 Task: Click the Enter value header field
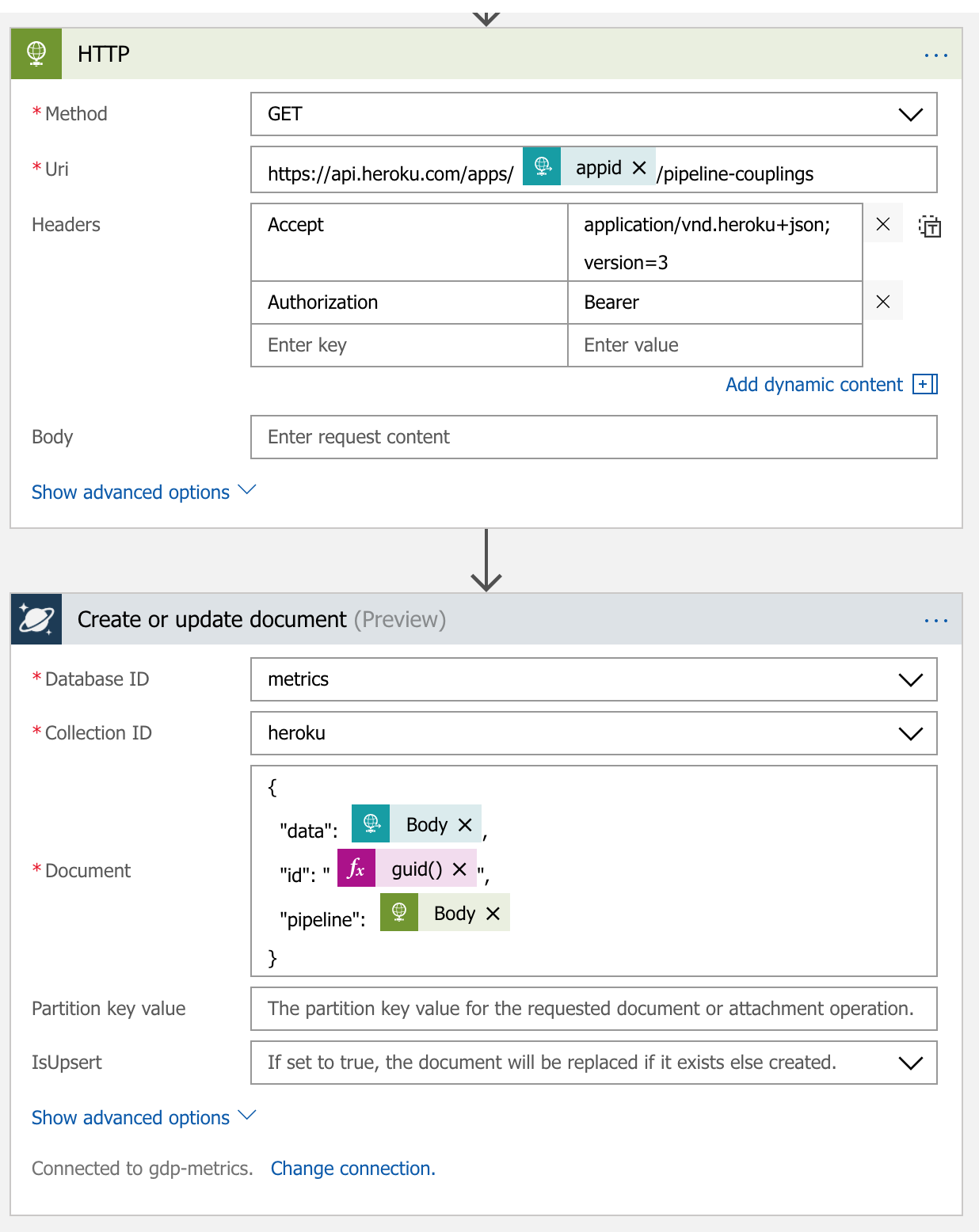(715, 345)
